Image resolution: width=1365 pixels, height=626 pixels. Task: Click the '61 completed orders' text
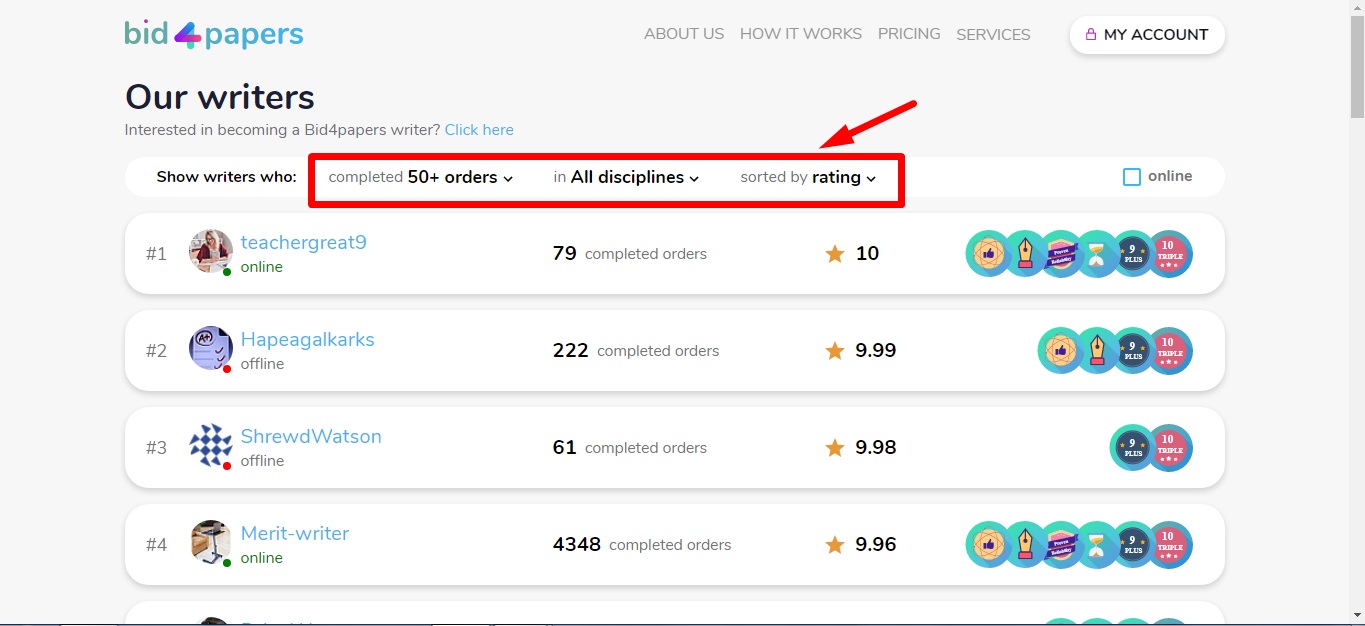(x=630, y=448)
